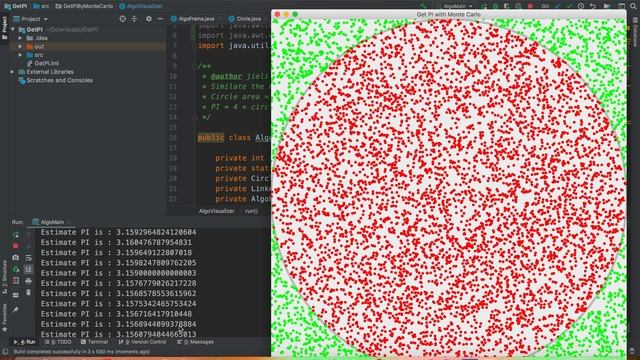This screenshot has width=640, height=360.
Task: Click the GetPI breadcrumb in navigation bar
Action: pos(15,6)
